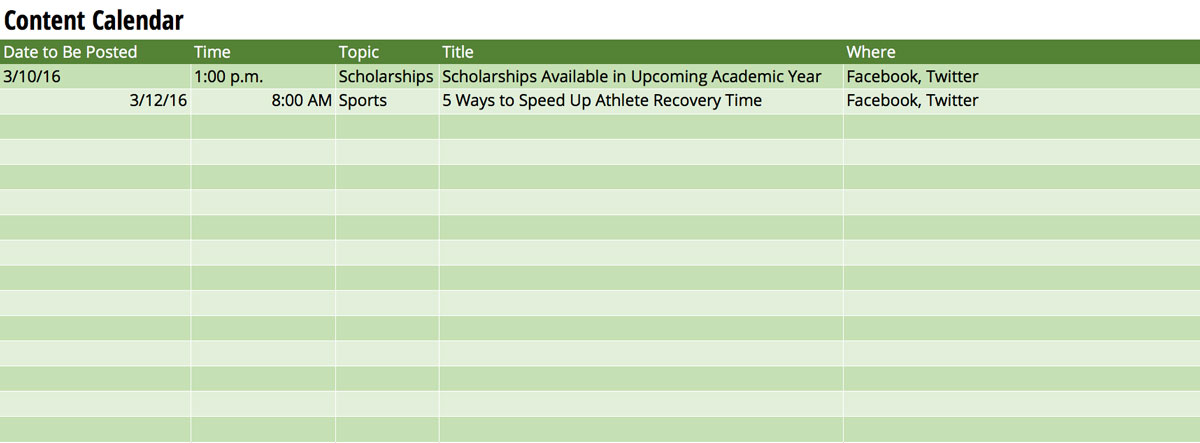Click Facebook, Twitter cell in Scholarships row
Screen dimensions: 1200x443
912,76
